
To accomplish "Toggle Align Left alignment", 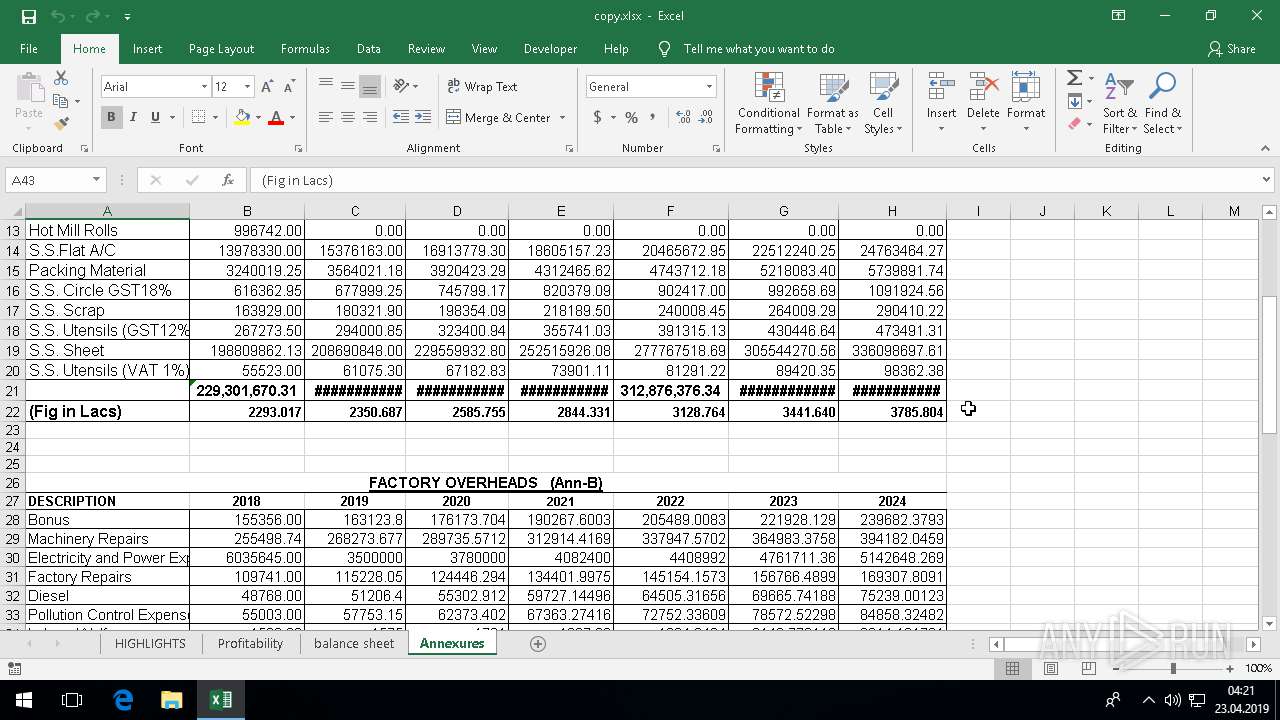I will (326, 117).
